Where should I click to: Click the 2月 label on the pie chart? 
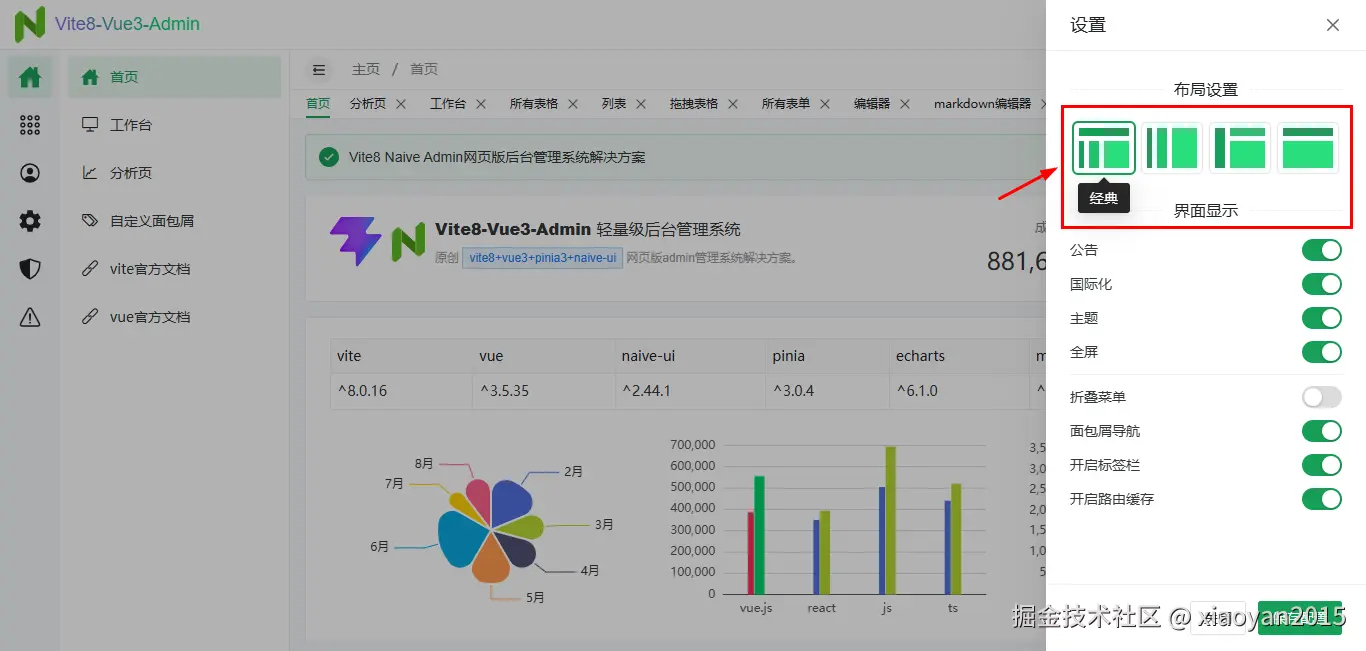[573, 471]
